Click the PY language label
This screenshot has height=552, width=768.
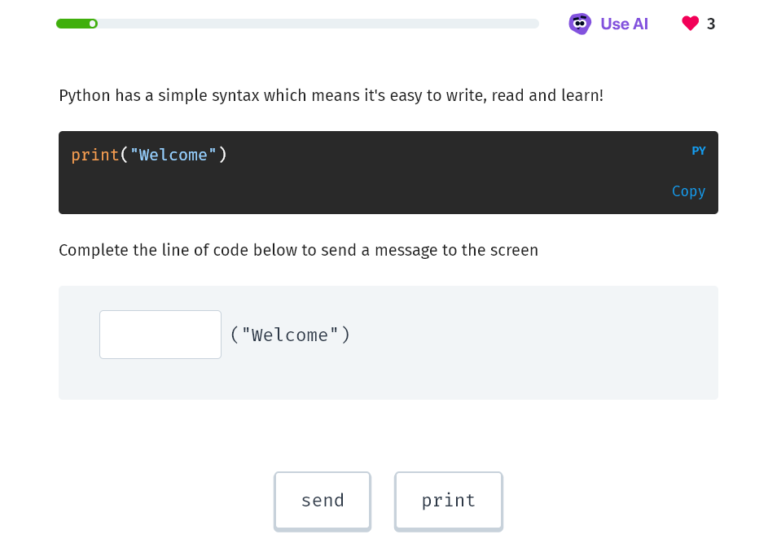[x=699, y=151]
